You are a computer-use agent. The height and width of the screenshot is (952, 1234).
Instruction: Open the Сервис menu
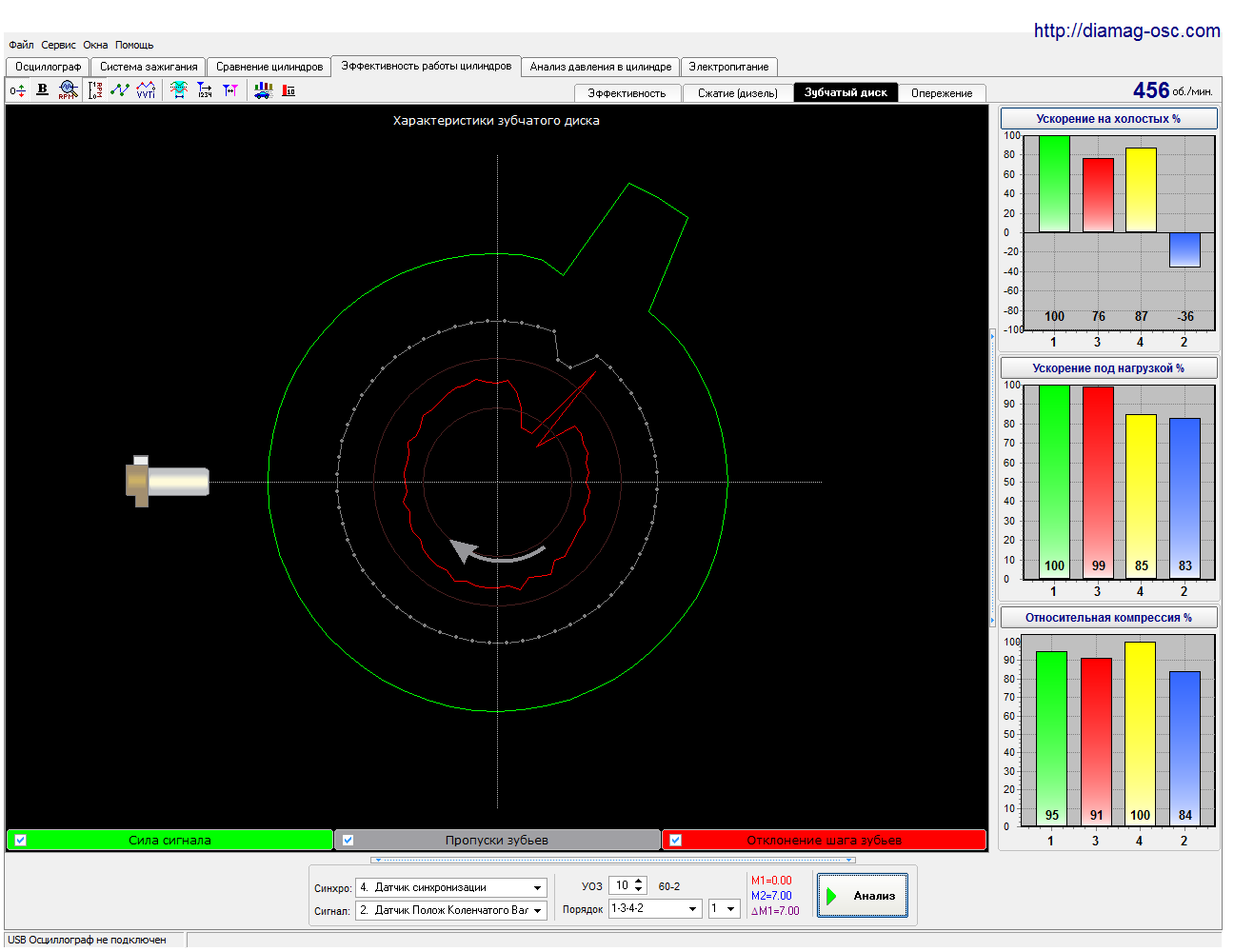click(58, 45)
